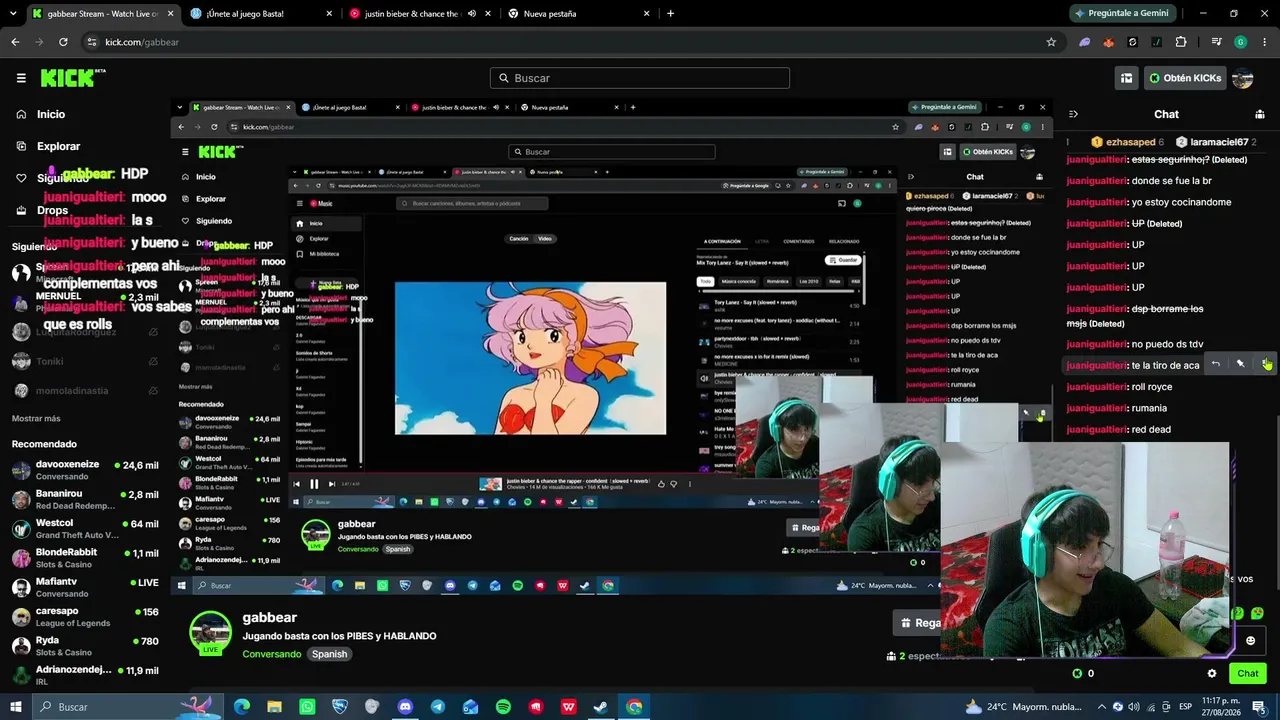Open Bananirou recommended channel
The width and height of the screenshot is (1280, 720).
85,499
